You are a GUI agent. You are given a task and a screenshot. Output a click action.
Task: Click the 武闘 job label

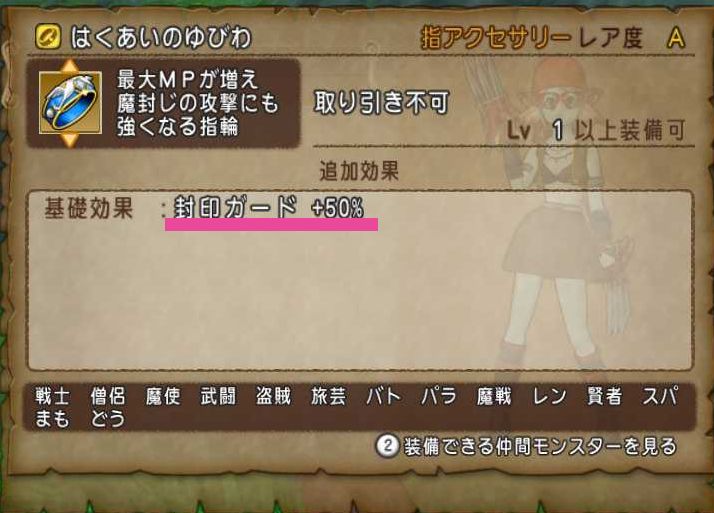click(x=218, y=396)
